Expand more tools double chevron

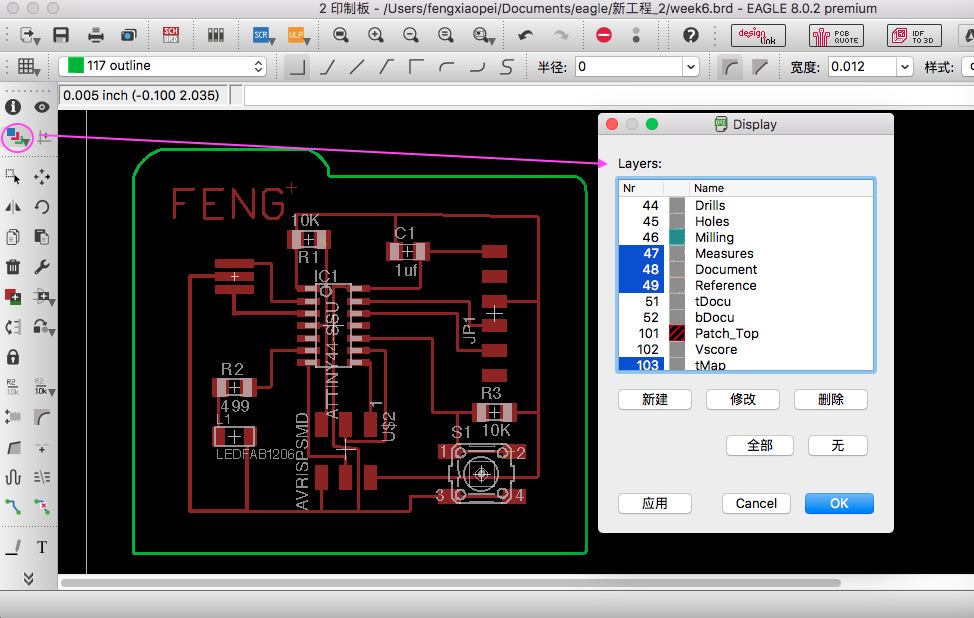[28, 579]
